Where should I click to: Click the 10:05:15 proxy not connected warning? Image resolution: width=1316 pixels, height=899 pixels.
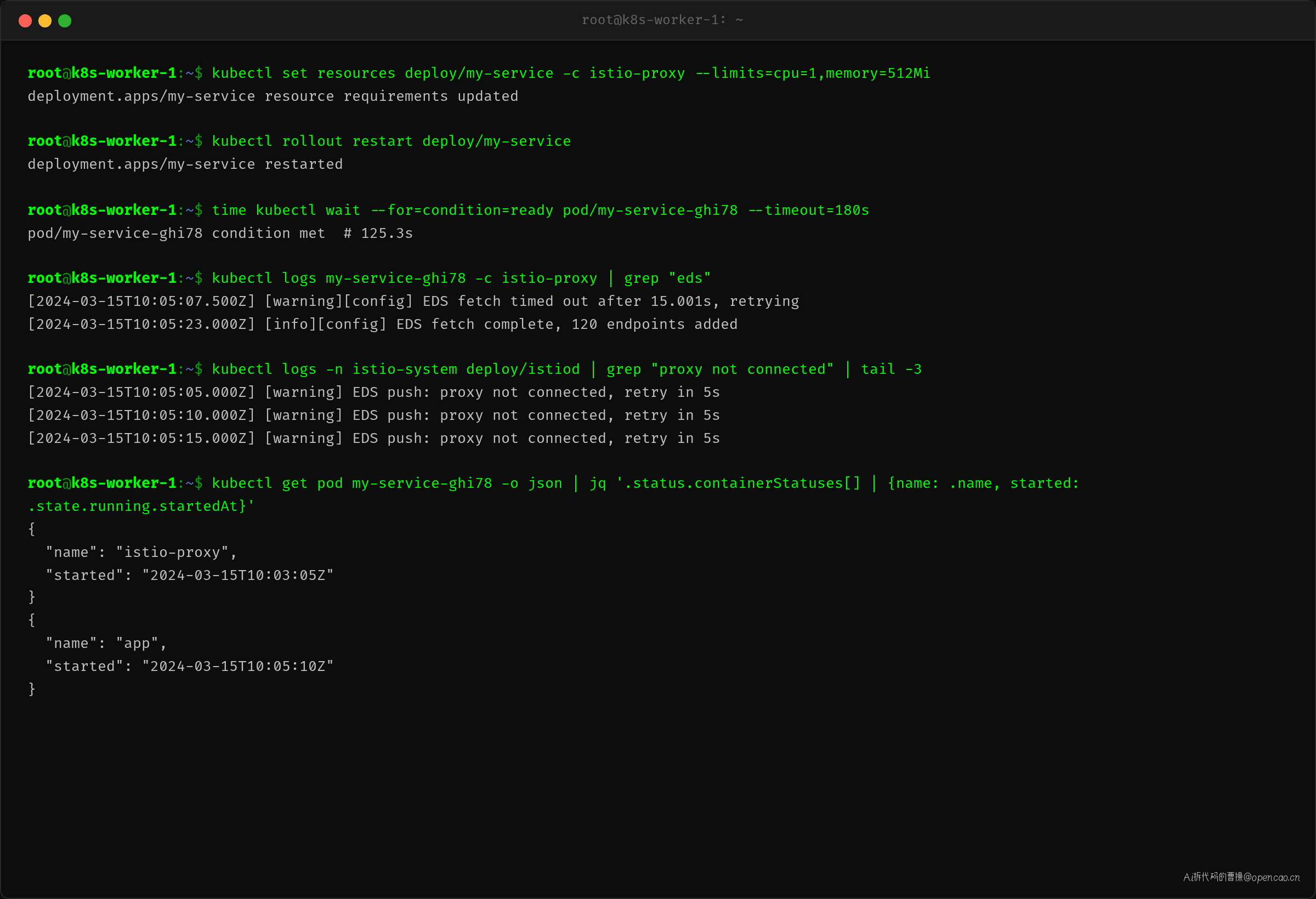tap(374, 438)
